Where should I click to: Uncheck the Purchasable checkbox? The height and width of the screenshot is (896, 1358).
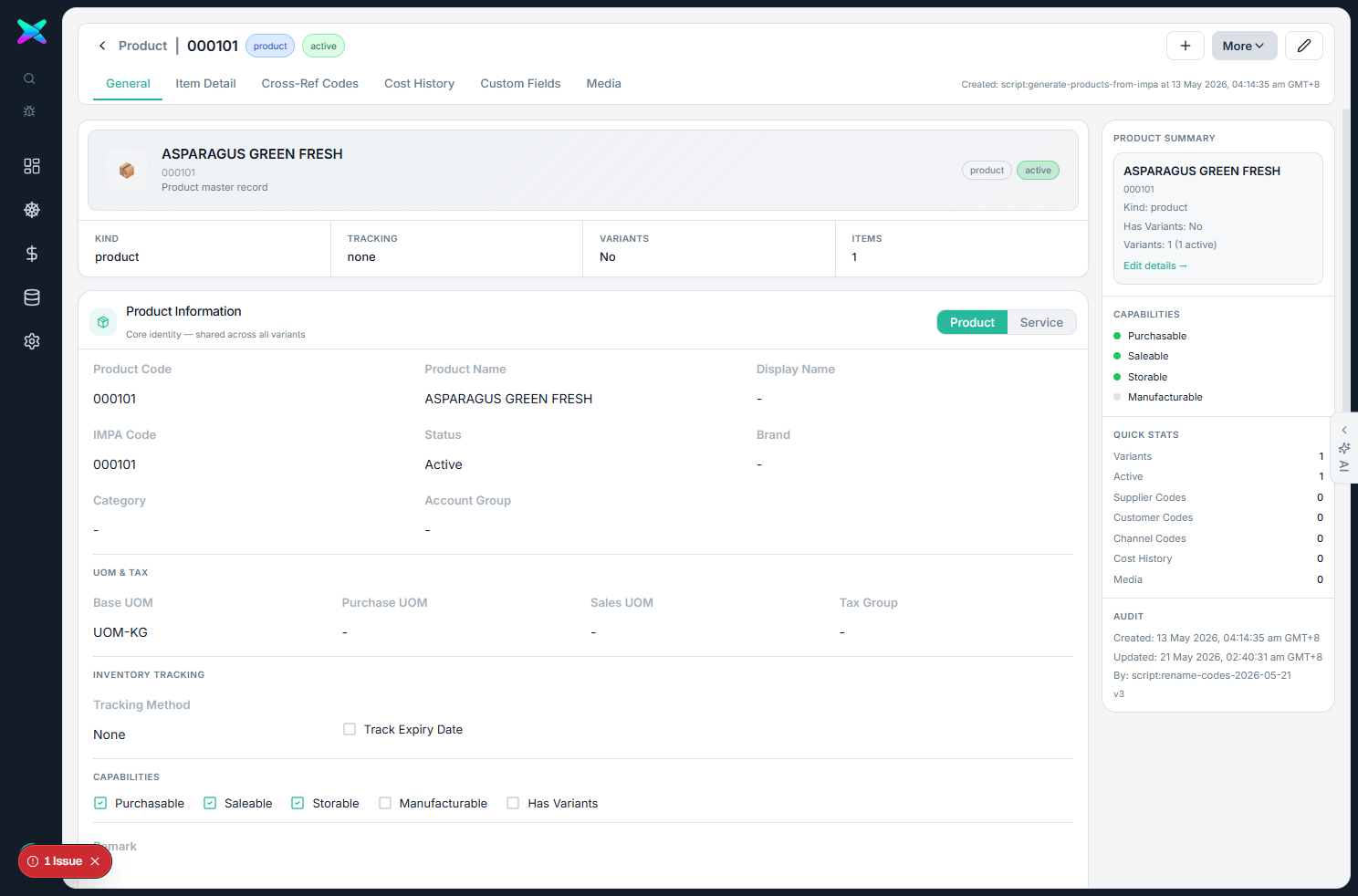tap(100, 803)
